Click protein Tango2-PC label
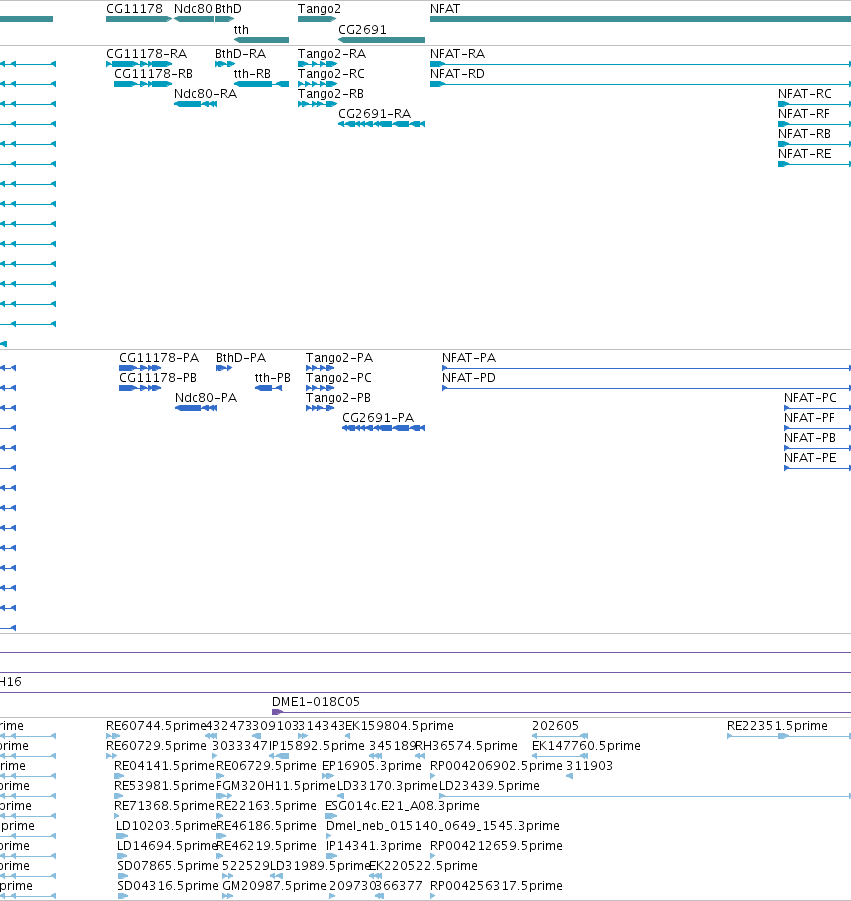851x901 pixels. tap(338, 378)
